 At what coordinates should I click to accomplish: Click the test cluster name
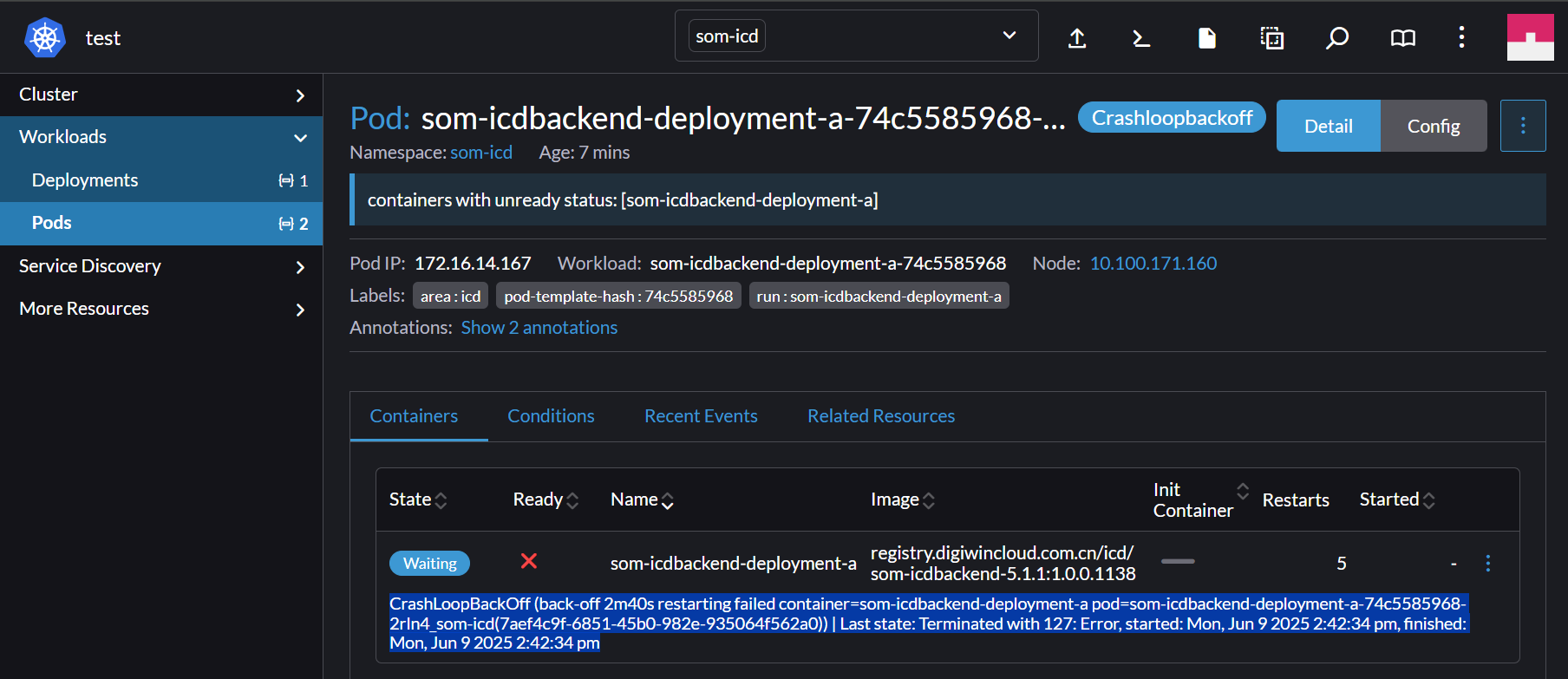pos(103,38)
